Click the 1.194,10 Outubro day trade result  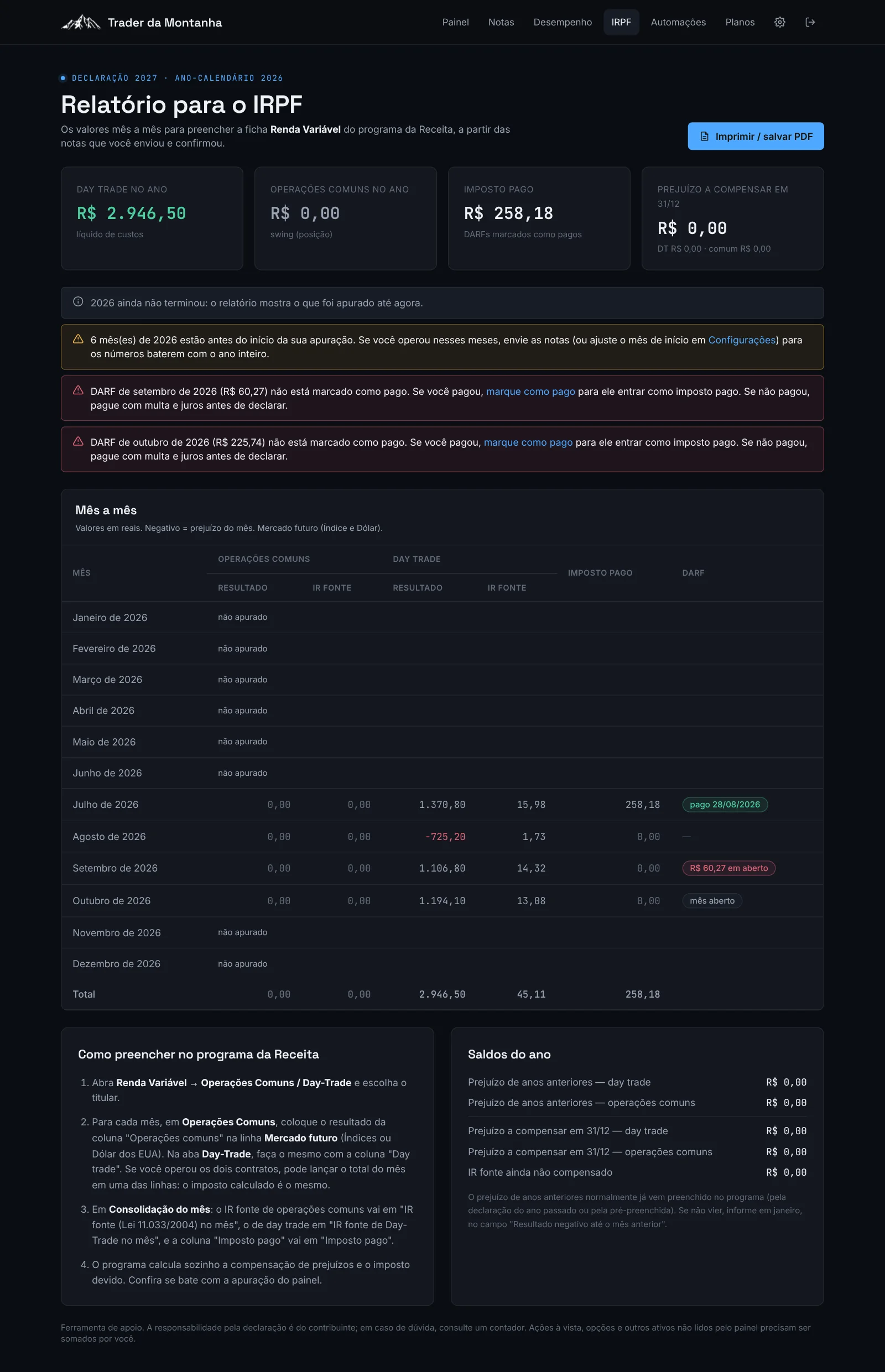442,901
